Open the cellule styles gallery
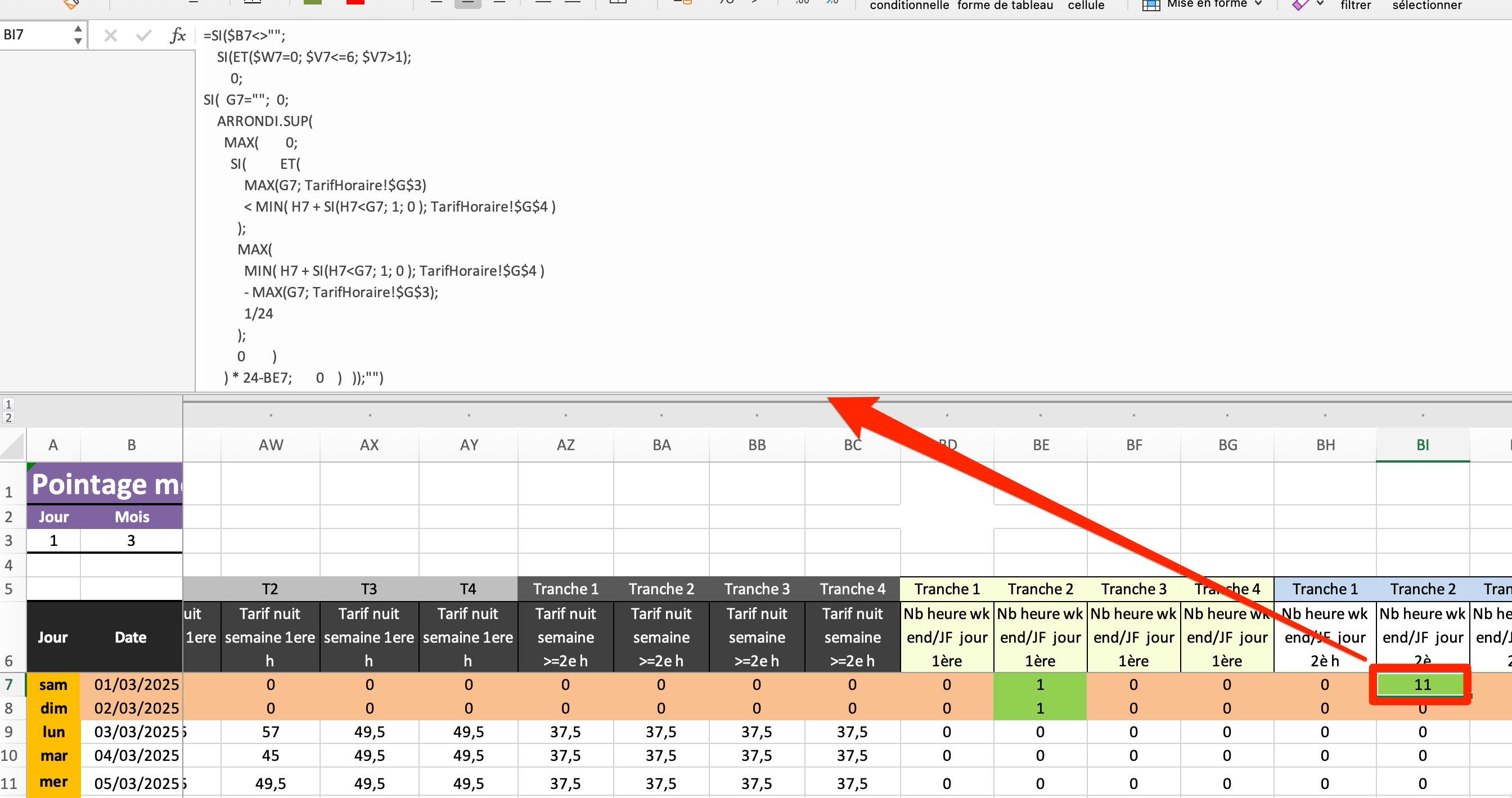 click(x=1086, y=5)
